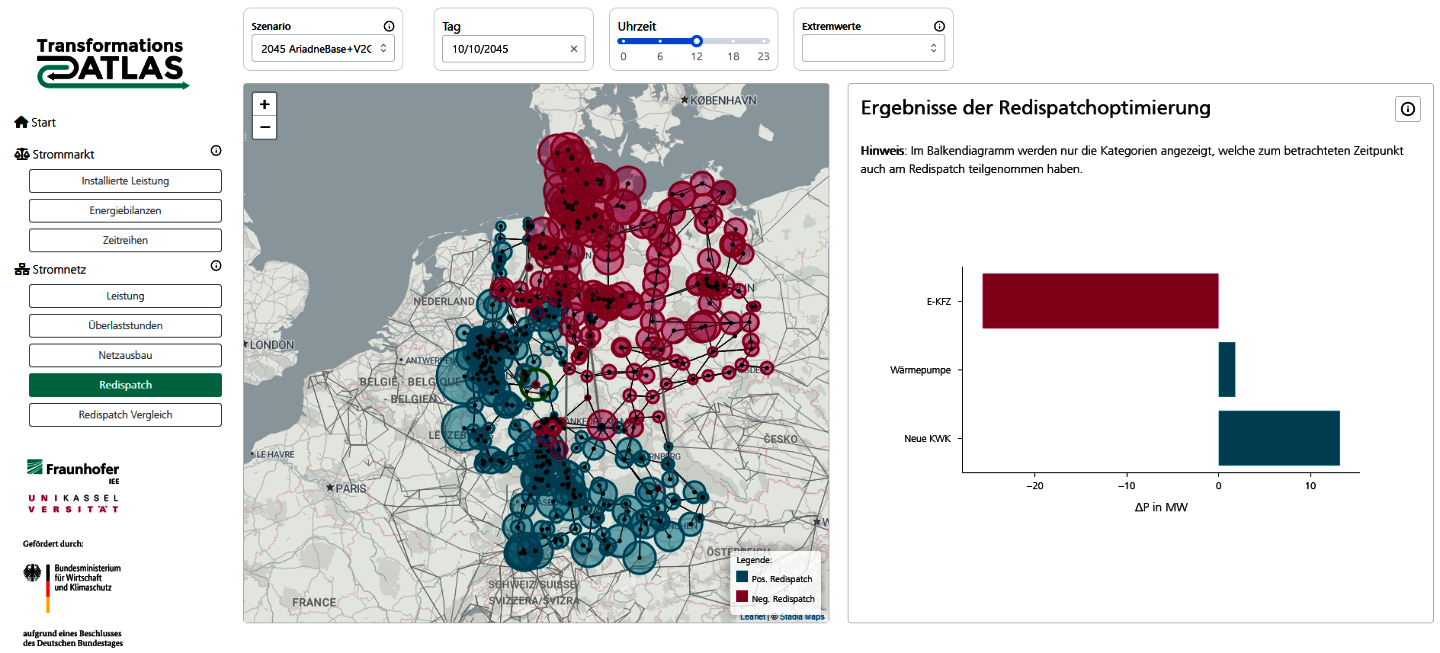The image size is (1440, 653).
Task: Clear the date with the X icon
Action: click(574, 48)
